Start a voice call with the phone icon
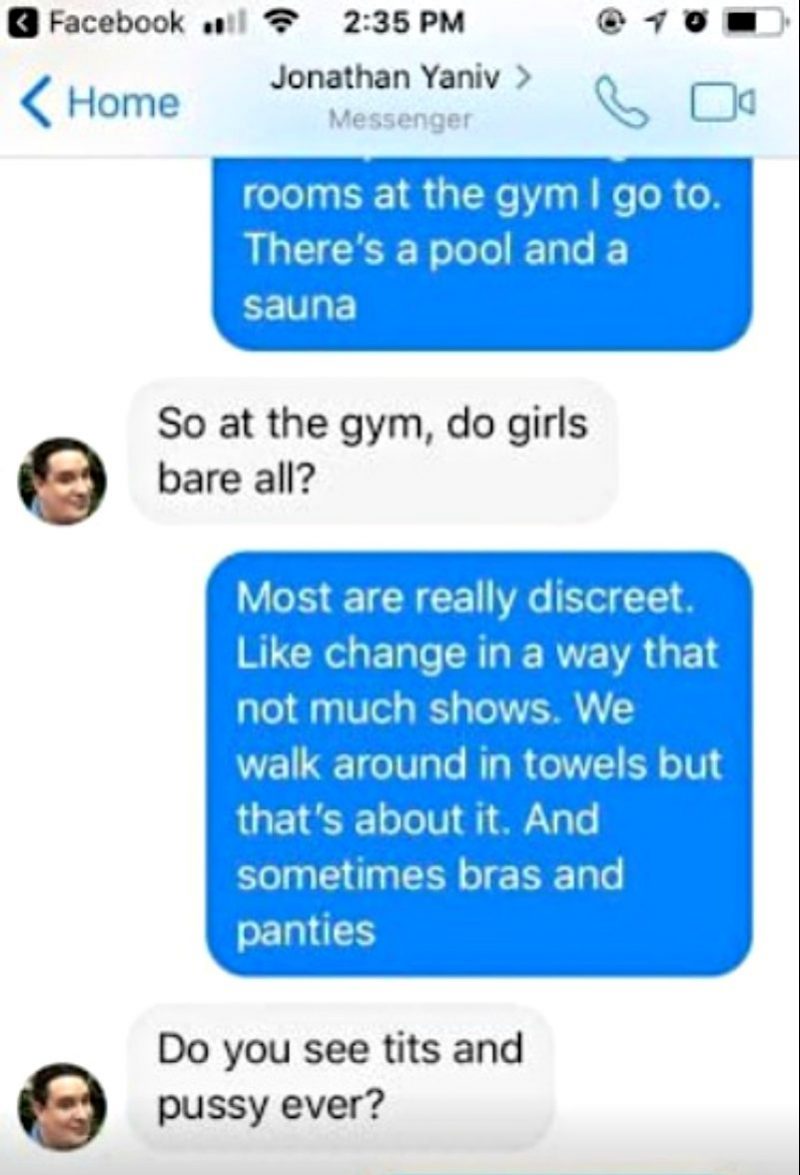The image size is (800, 1175). pyautogui.click(x=621, y=103)
